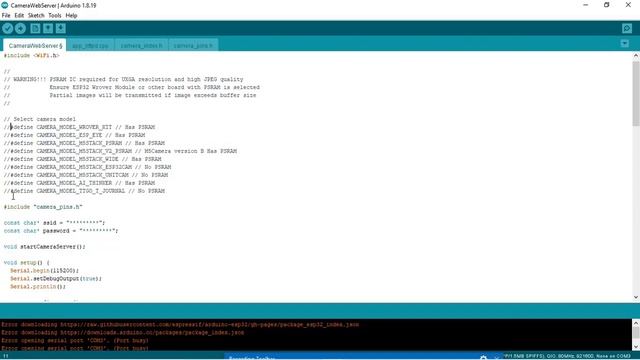Click the CAMERA_MODEL_M5STACK_PSRAM define line

[84, 143]
